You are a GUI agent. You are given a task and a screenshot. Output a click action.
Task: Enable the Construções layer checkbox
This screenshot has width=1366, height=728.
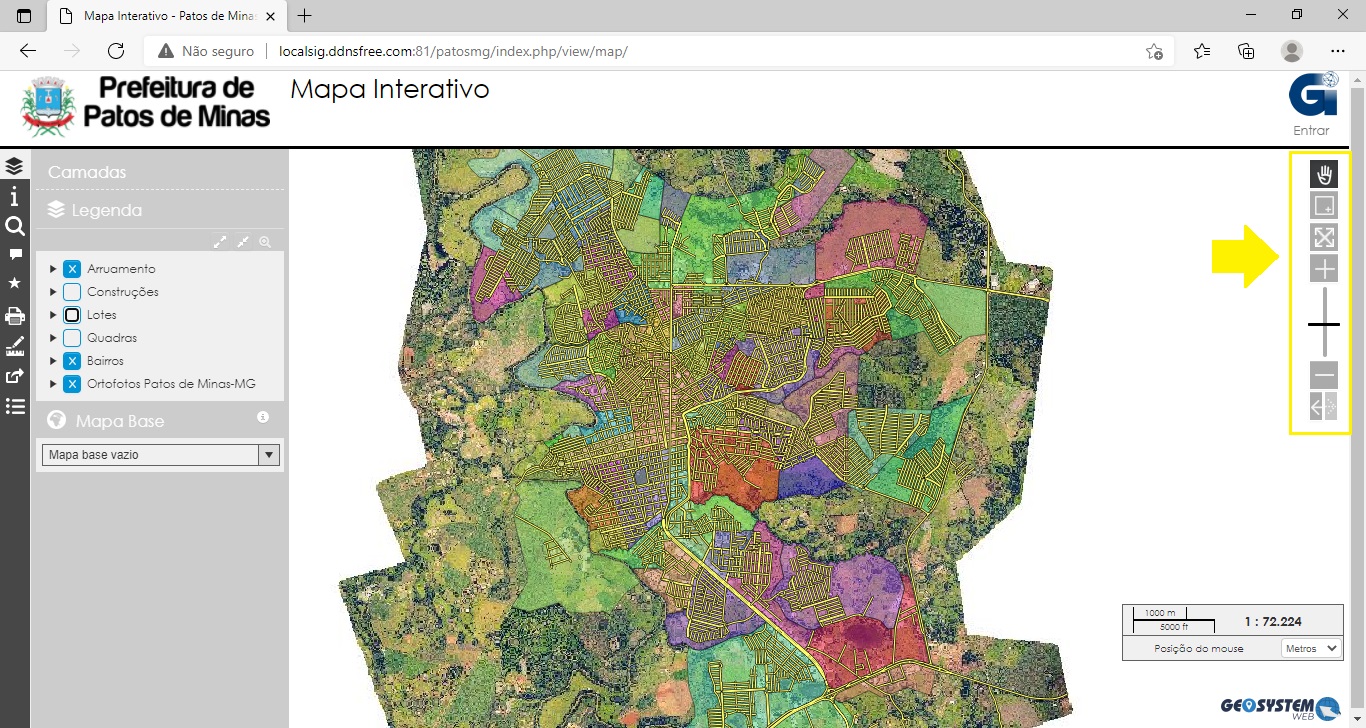(72, 292)
